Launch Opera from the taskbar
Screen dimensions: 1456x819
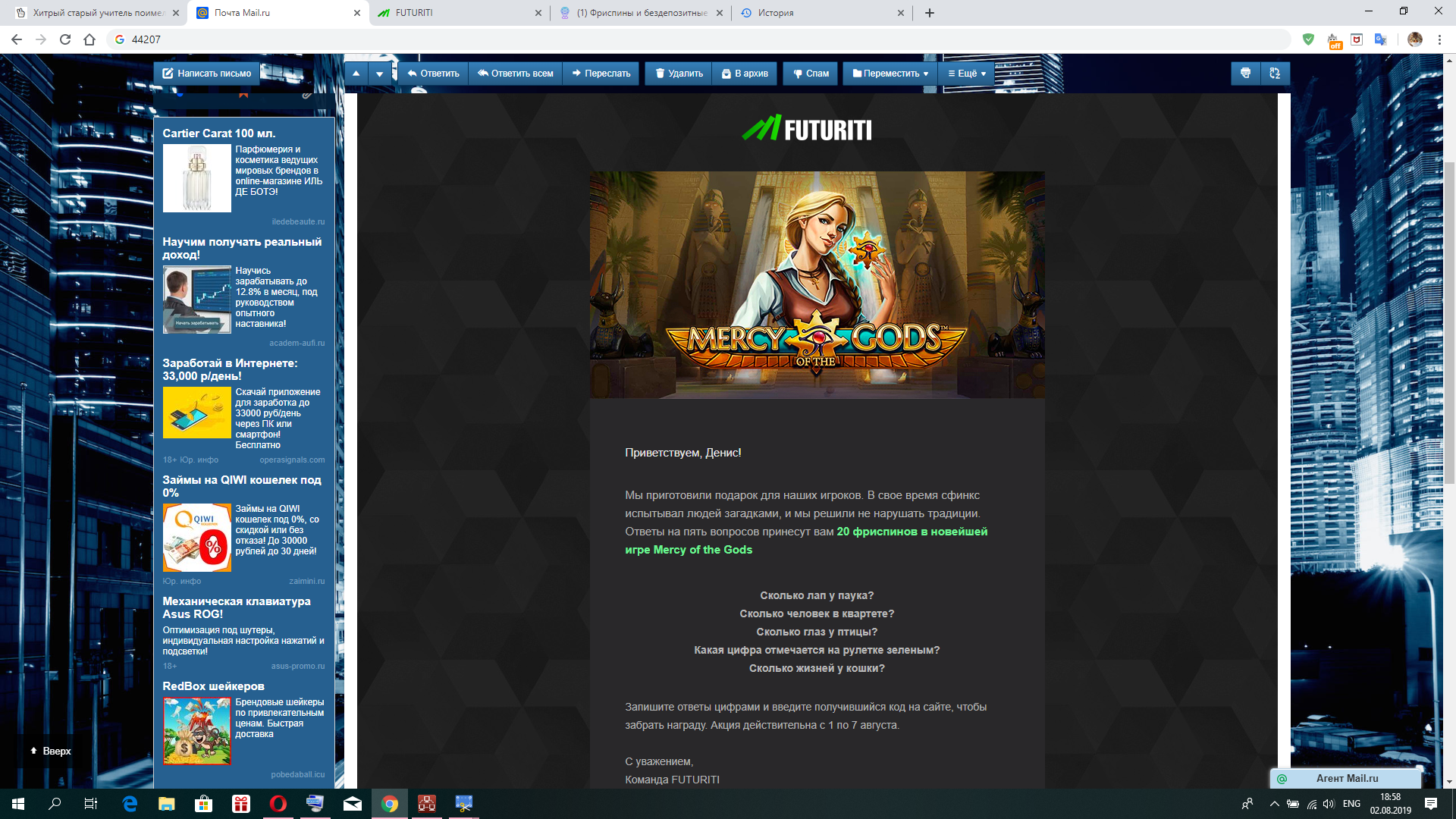click(x=278, y=804)
